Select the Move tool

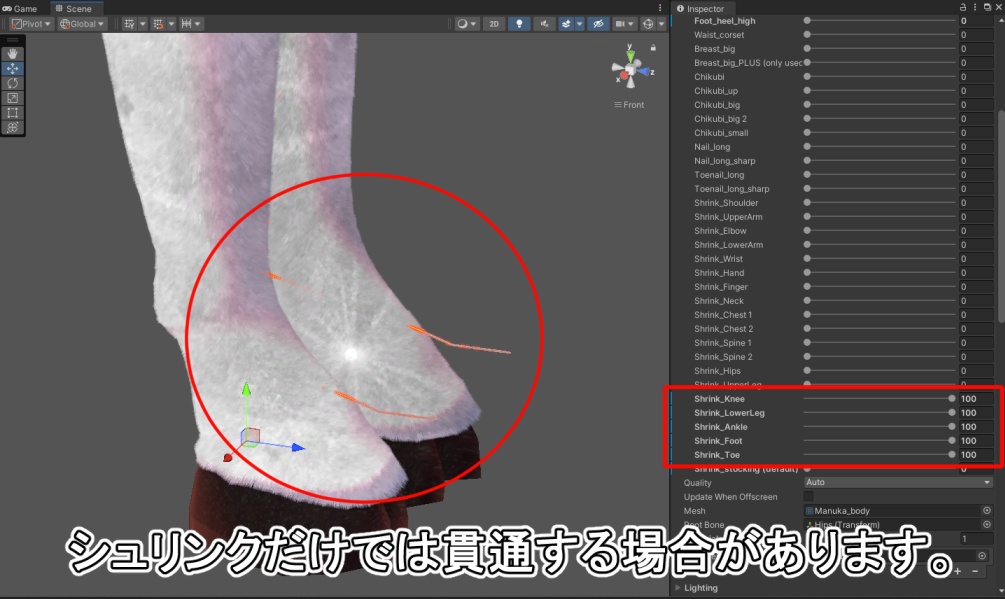12,69
